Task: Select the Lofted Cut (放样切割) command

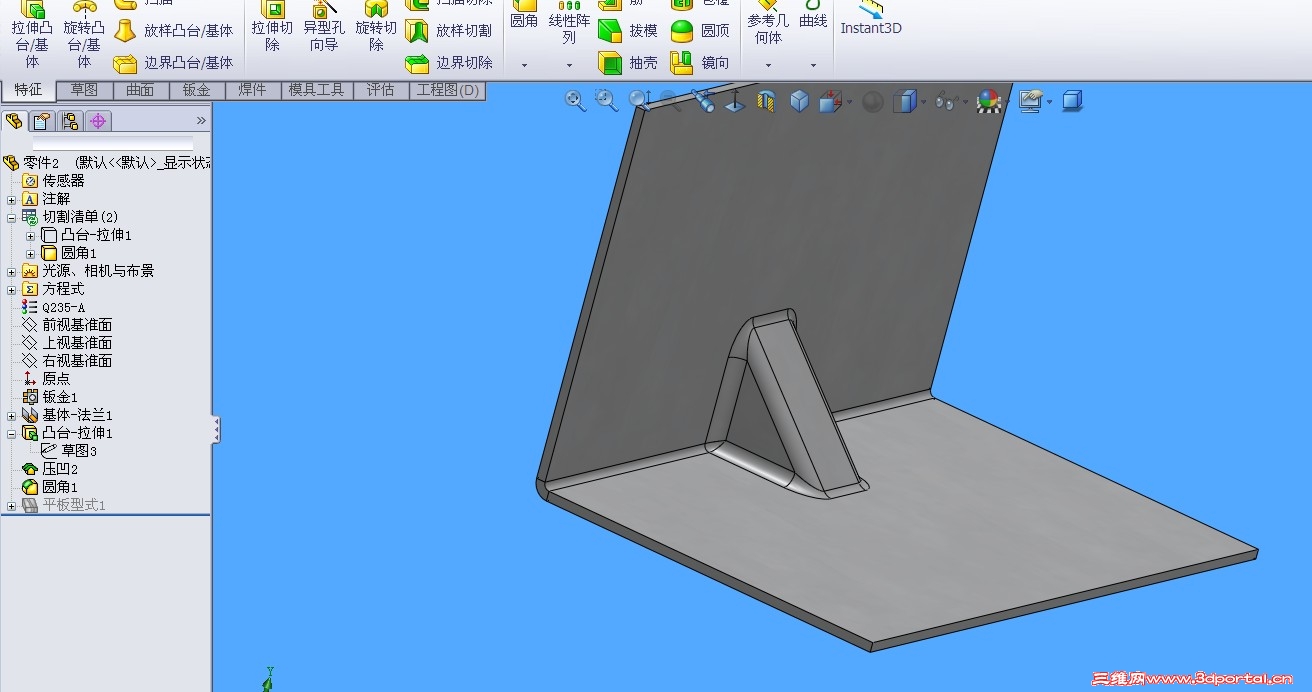Action: coord(449,31)
